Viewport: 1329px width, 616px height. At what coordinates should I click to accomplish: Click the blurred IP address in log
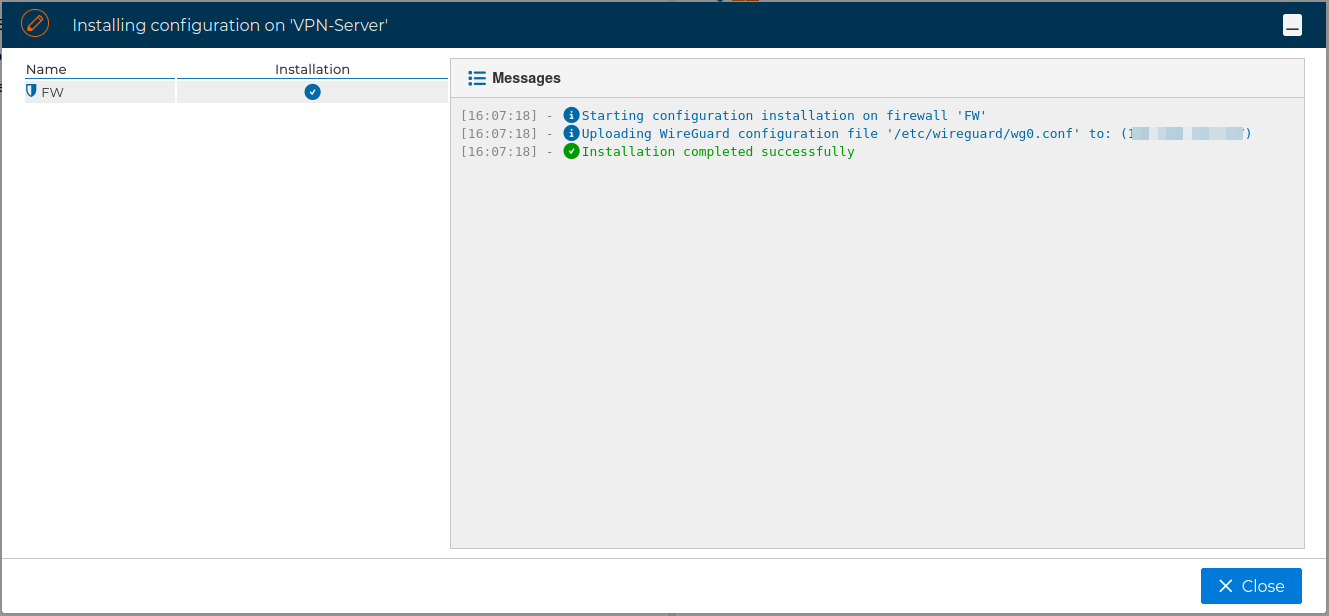point(1185,134)
